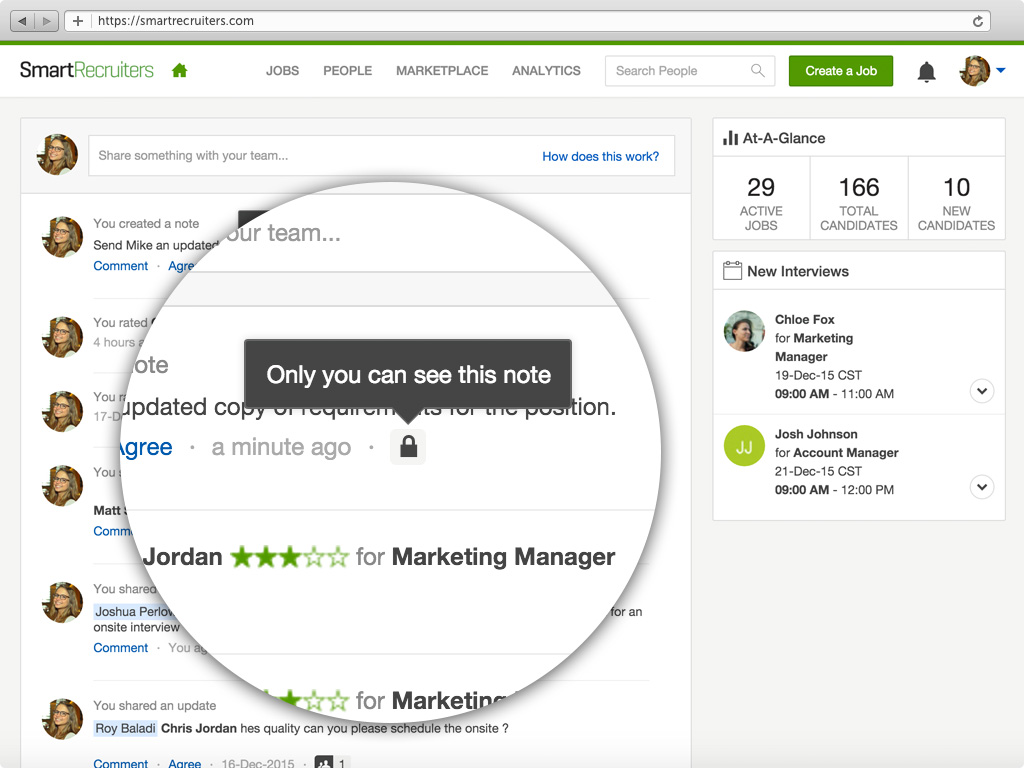
Task: Open the PEOPLE menu item
Action: point(347,71)
